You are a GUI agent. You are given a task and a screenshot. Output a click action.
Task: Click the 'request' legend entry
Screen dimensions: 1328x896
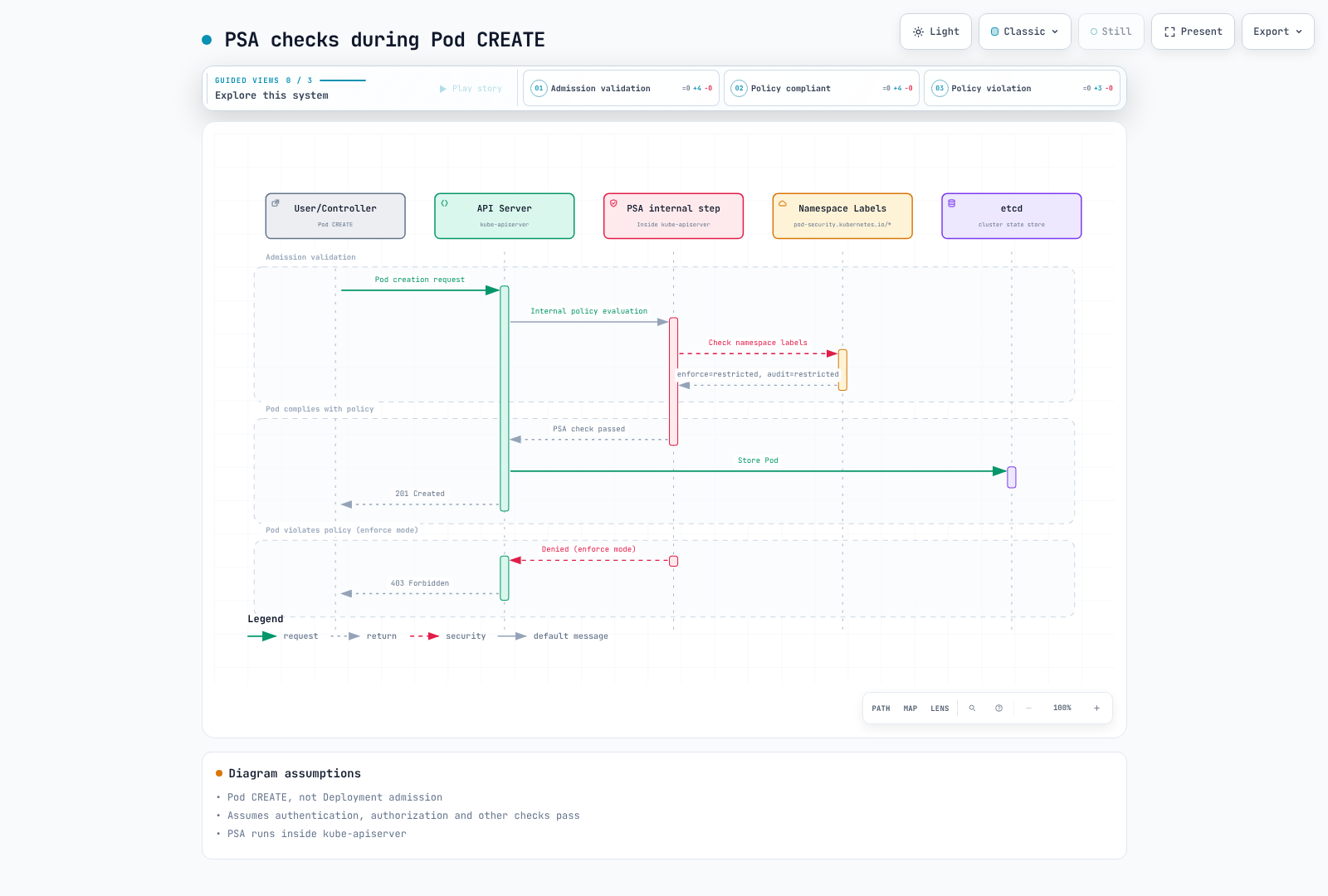(283, 636)
